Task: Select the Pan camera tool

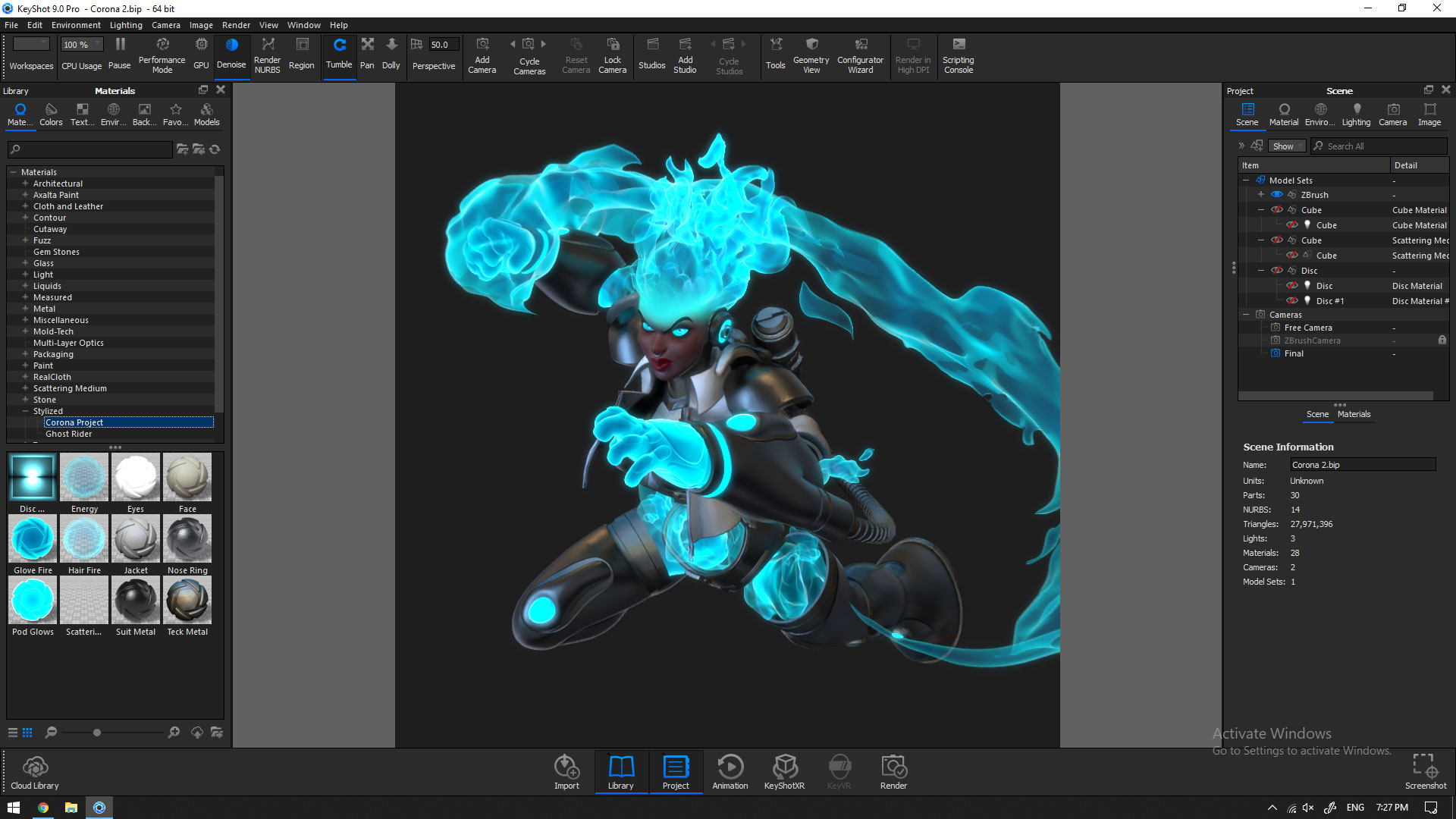Action: (x=367, y=54)
